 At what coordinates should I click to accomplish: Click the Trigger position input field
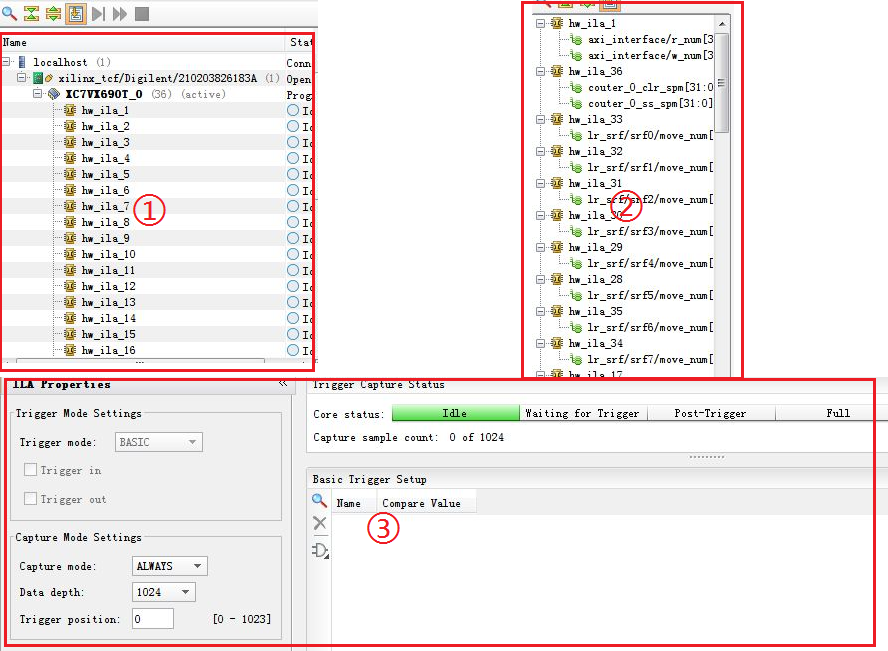click(153, 619)
